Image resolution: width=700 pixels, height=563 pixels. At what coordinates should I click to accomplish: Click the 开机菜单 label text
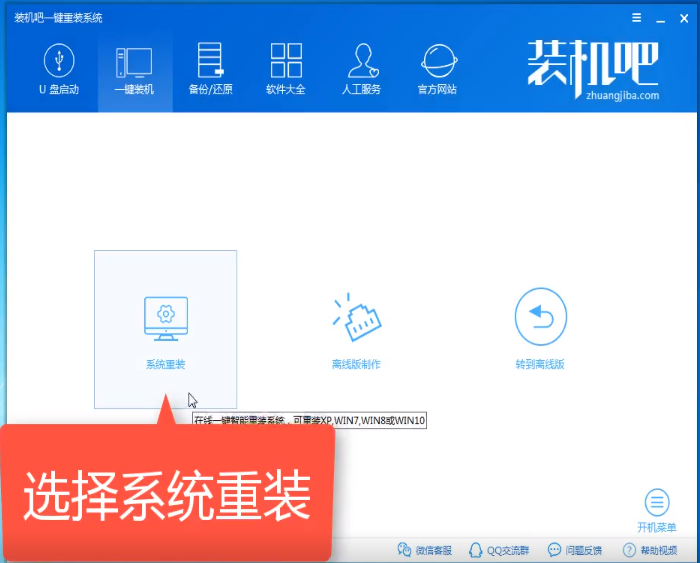(x=657, y=528)
